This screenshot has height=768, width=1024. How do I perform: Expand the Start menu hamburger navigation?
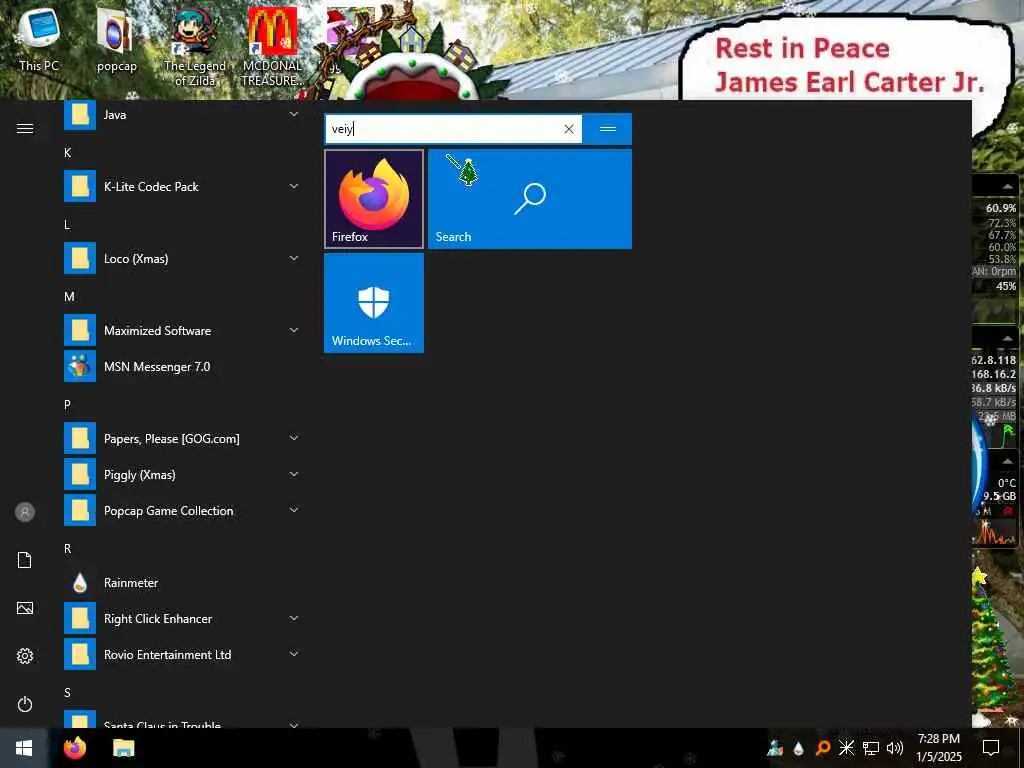pos(25,129)
